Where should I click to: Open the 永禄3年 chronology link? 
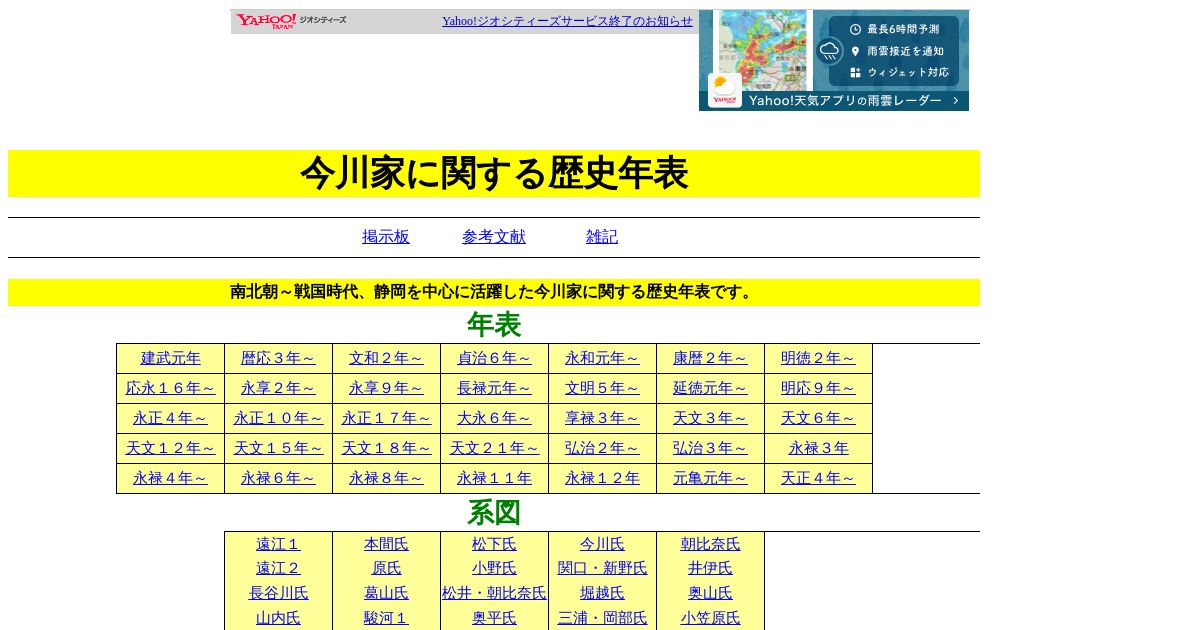coord(819,448)
